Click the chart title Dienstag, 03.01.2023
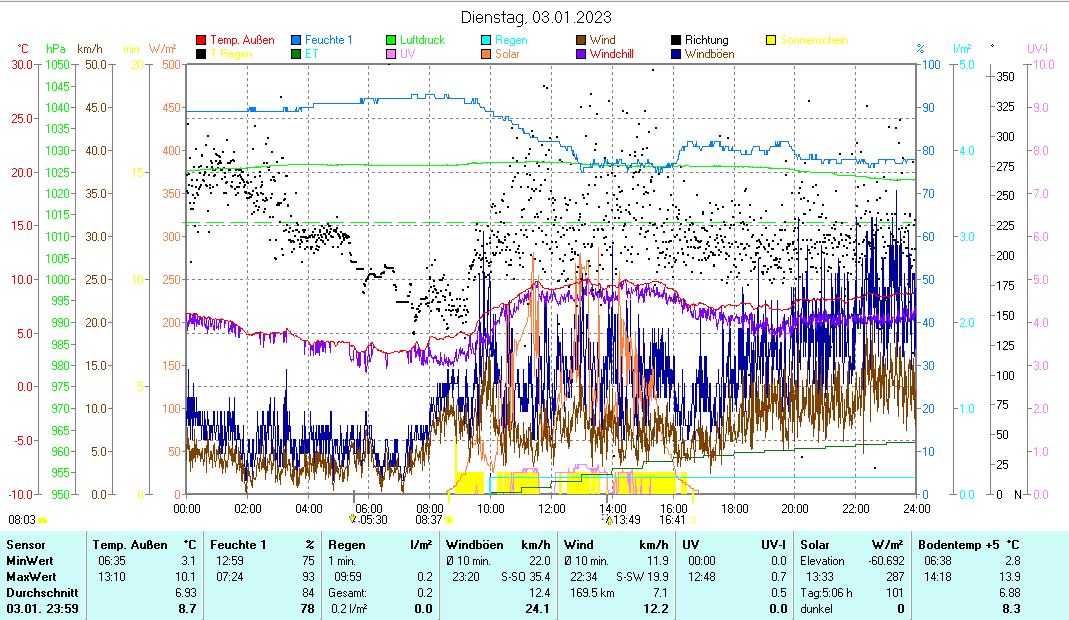This screenshot has width=1069, height=620. (x=536, y=17)
